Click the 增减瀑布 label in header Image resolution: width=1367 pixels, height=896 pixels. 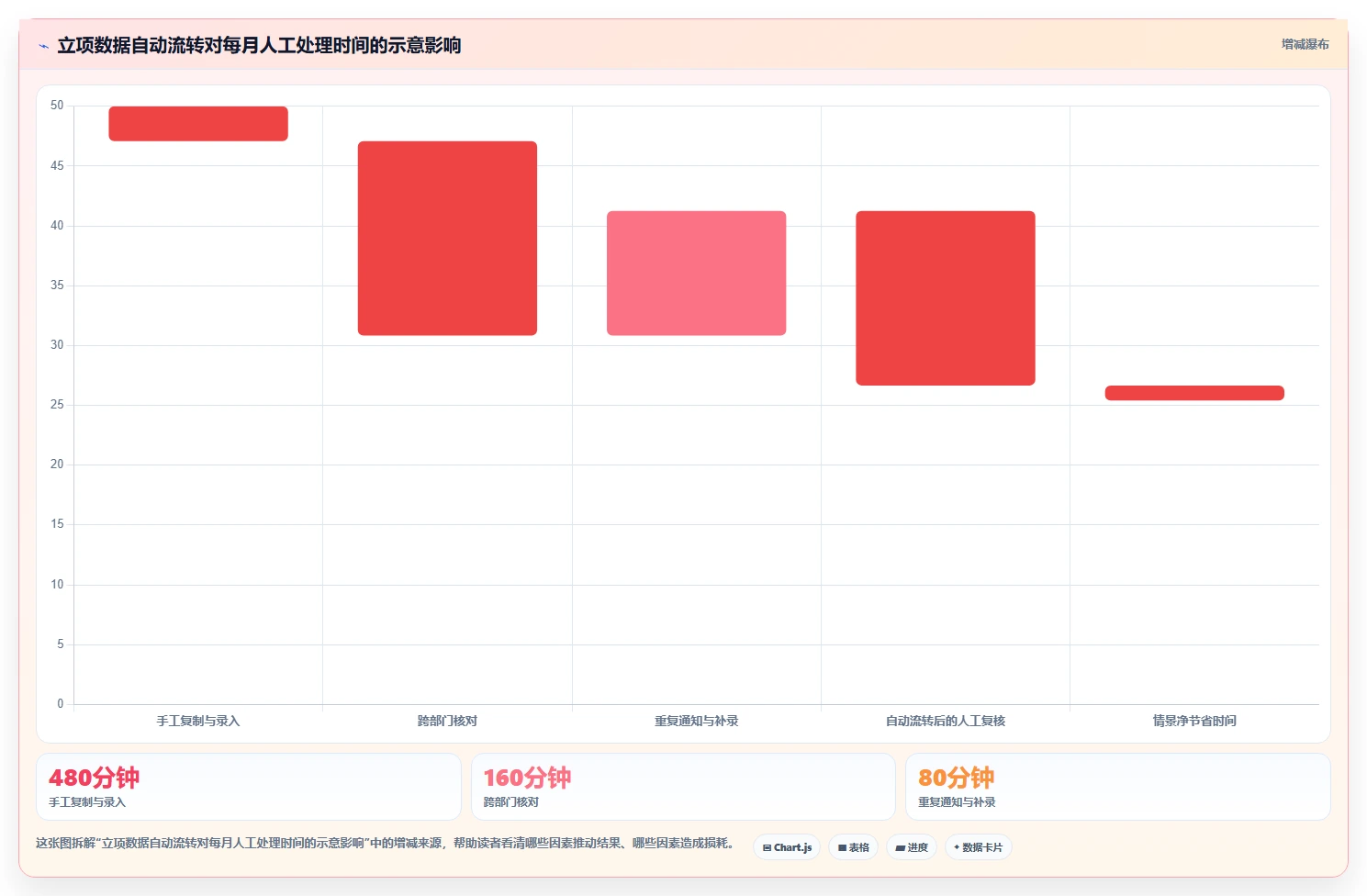pyautogui.click(x=1305, y=44)
